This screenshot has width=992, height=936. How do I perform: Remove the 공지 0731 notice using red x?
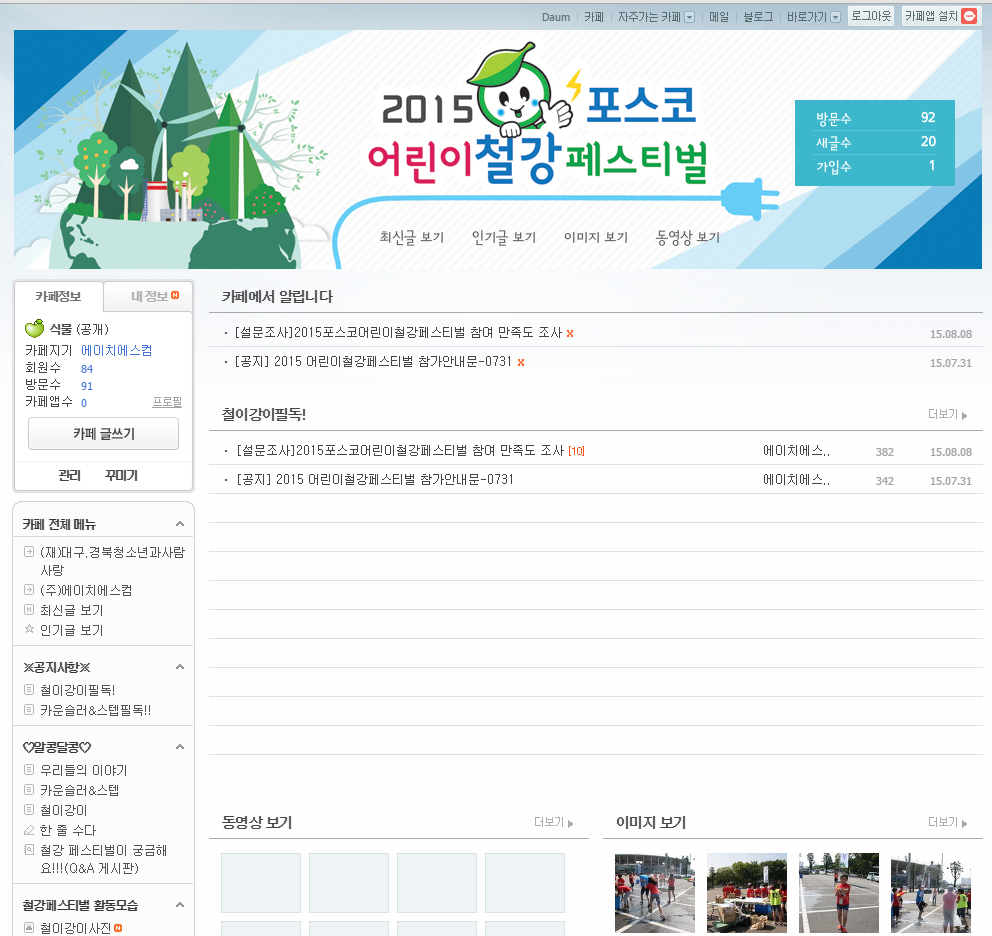(x=521, y=363)
